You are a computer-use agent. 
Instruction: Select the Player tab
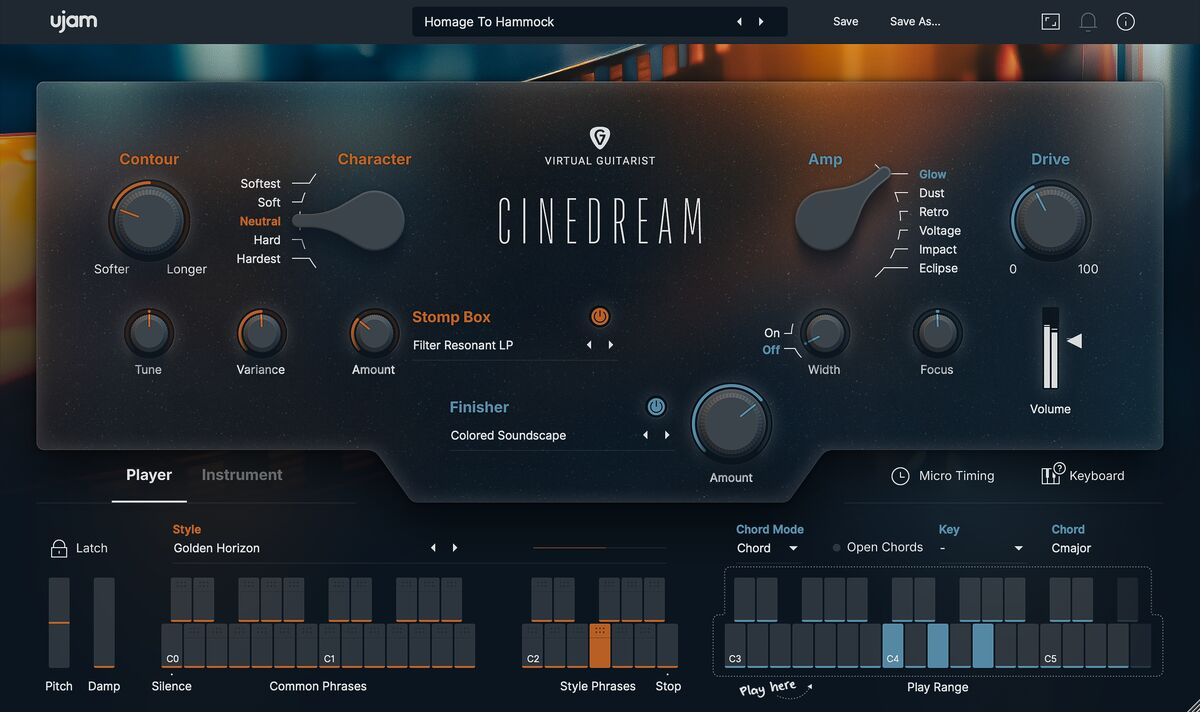pyautogui.click(x=149, y=475)
